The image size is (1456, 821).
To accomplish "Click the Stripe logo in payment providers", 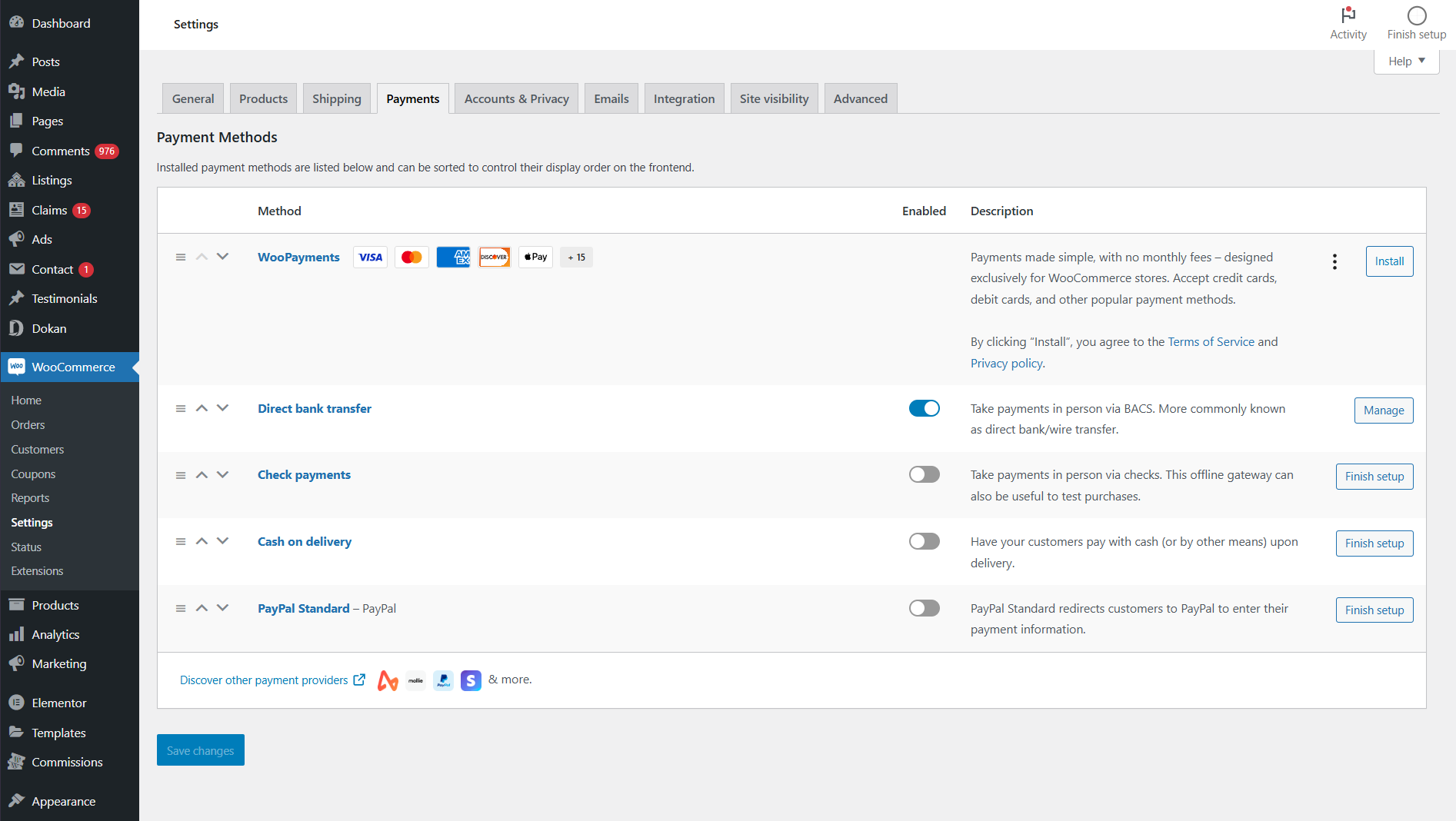I will (x=471, y=680).
